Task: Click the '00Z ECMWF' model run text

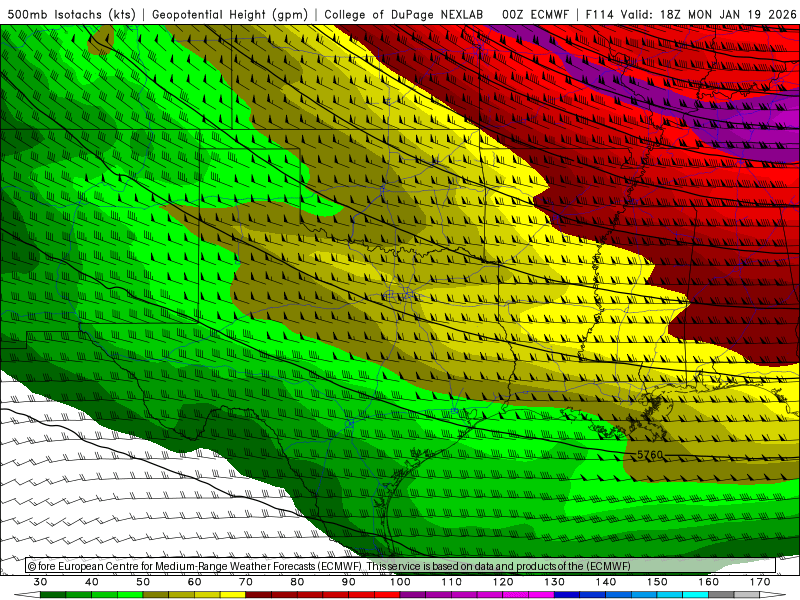Action: [535, 14]
